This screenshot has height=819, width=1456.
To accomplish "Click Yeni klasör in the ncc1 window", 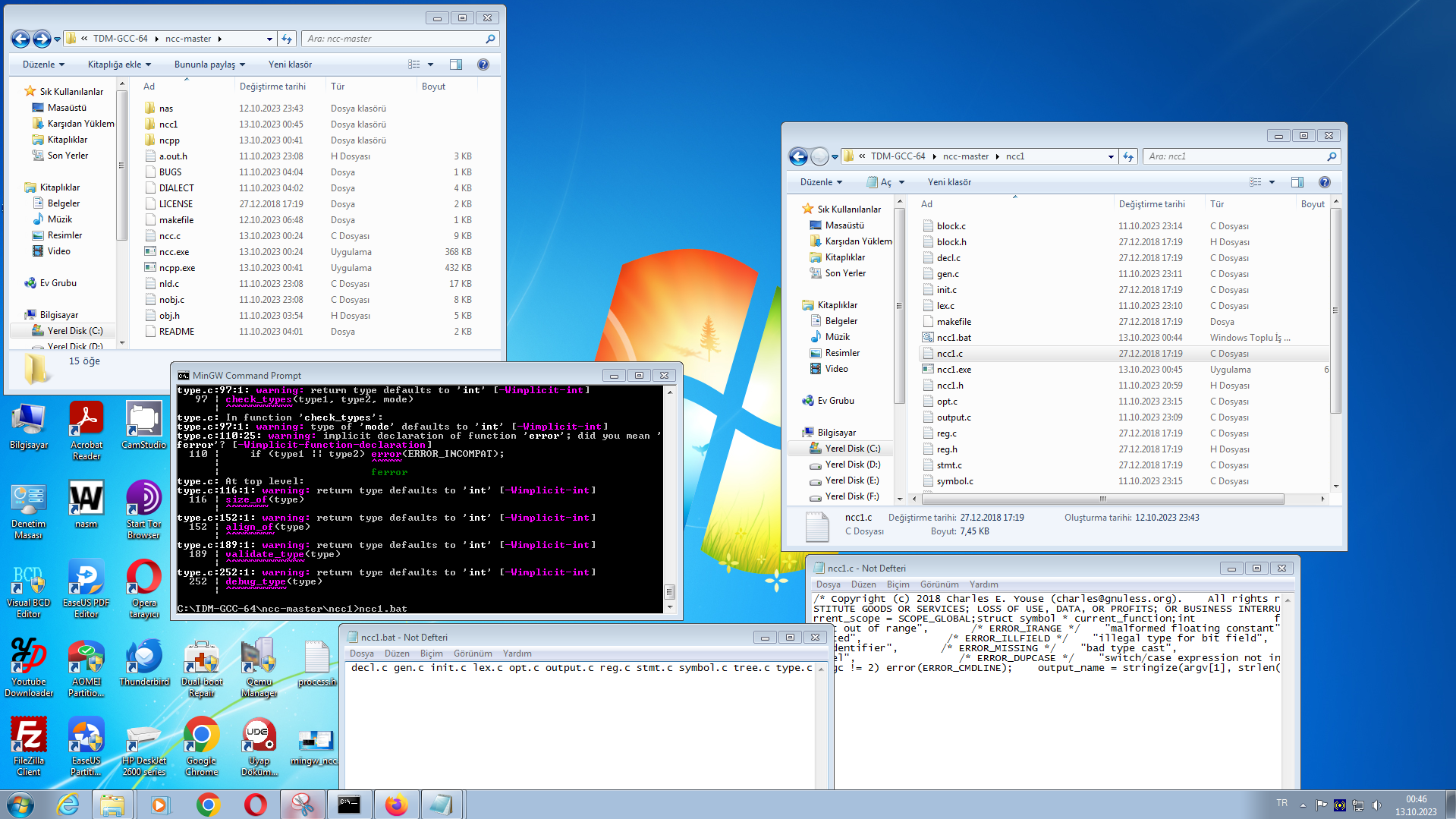I will [948, 182].
